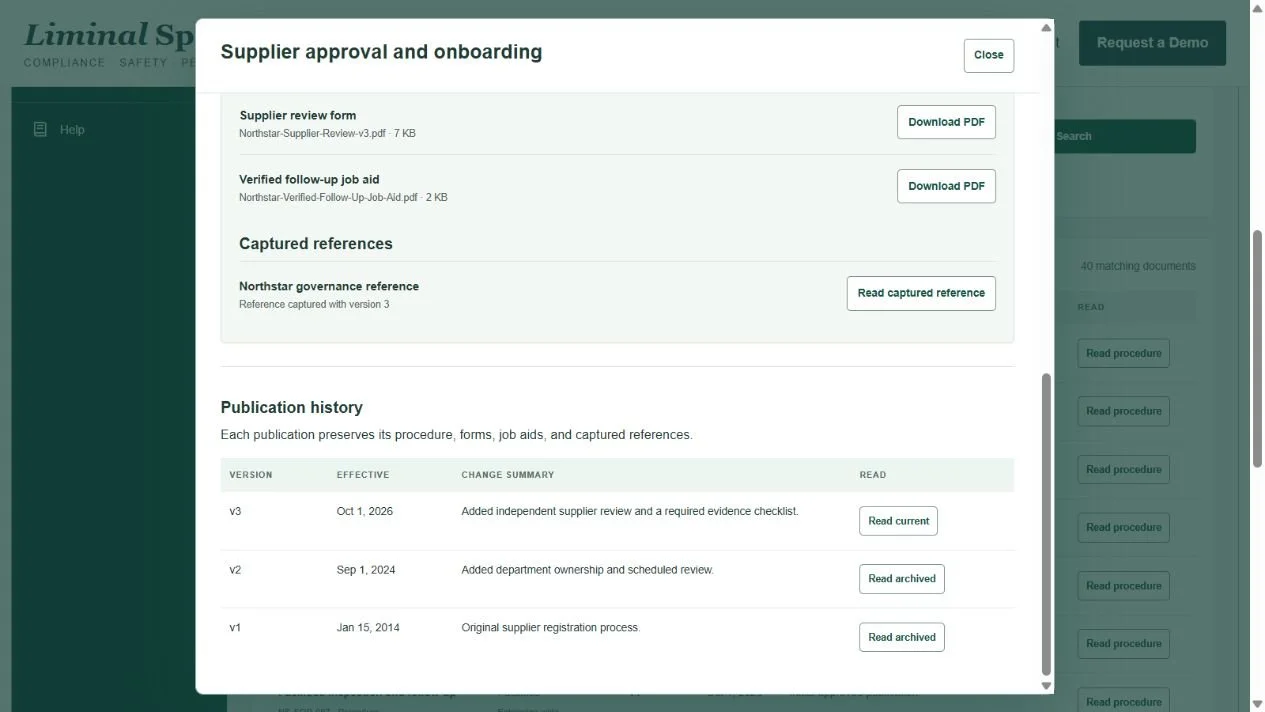This screenshot has height=712, width=1265.
Task: Click the Publication history heading
Action: click(x=291, y=407)
